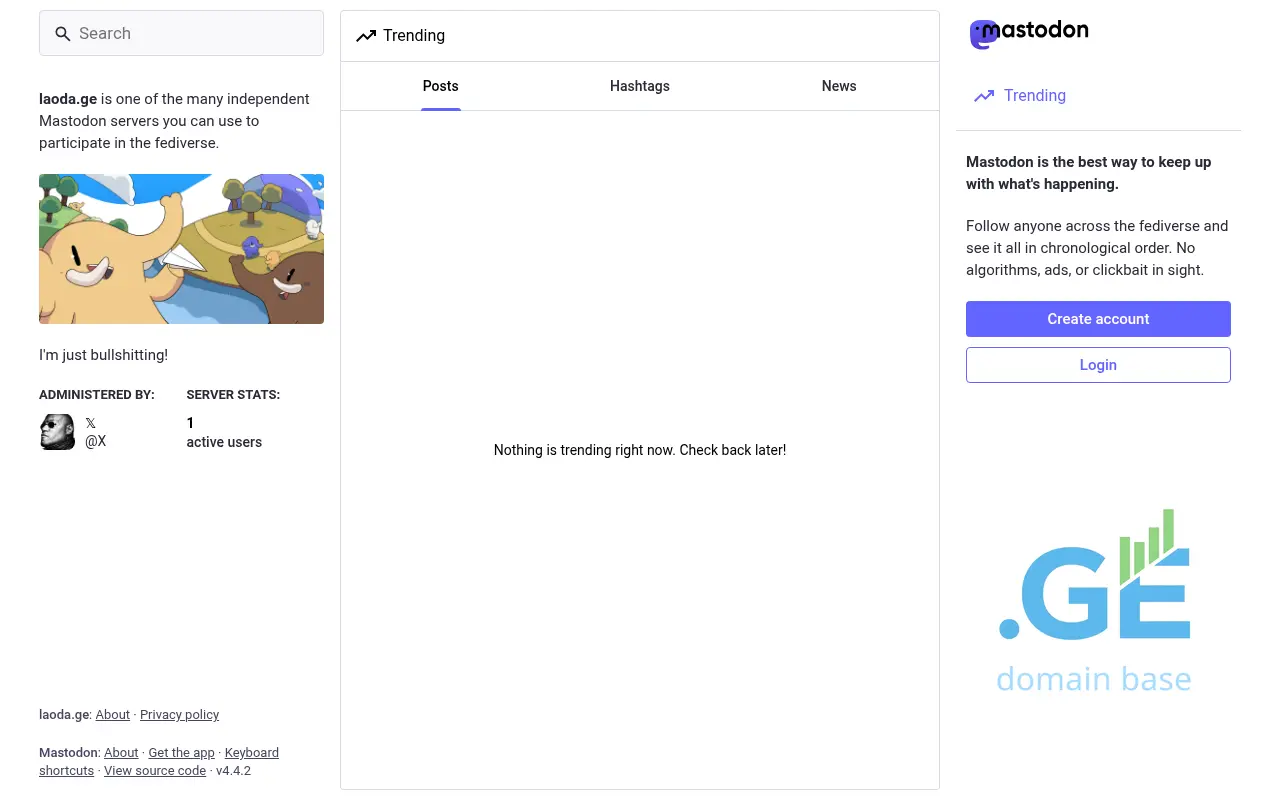Click the "SERVER STATS:" heading
Image resolution: width=1280 pixels, height=800 pixels.
[233, 395]
